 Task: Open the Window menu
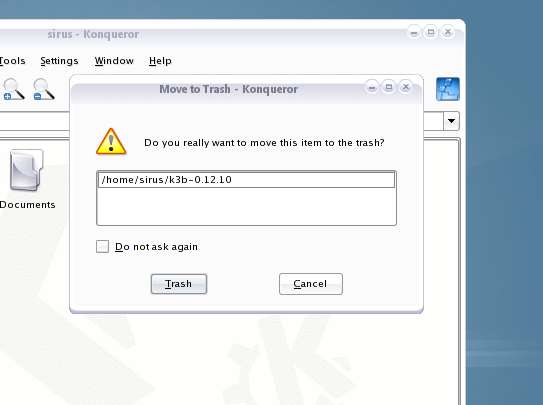114,61
